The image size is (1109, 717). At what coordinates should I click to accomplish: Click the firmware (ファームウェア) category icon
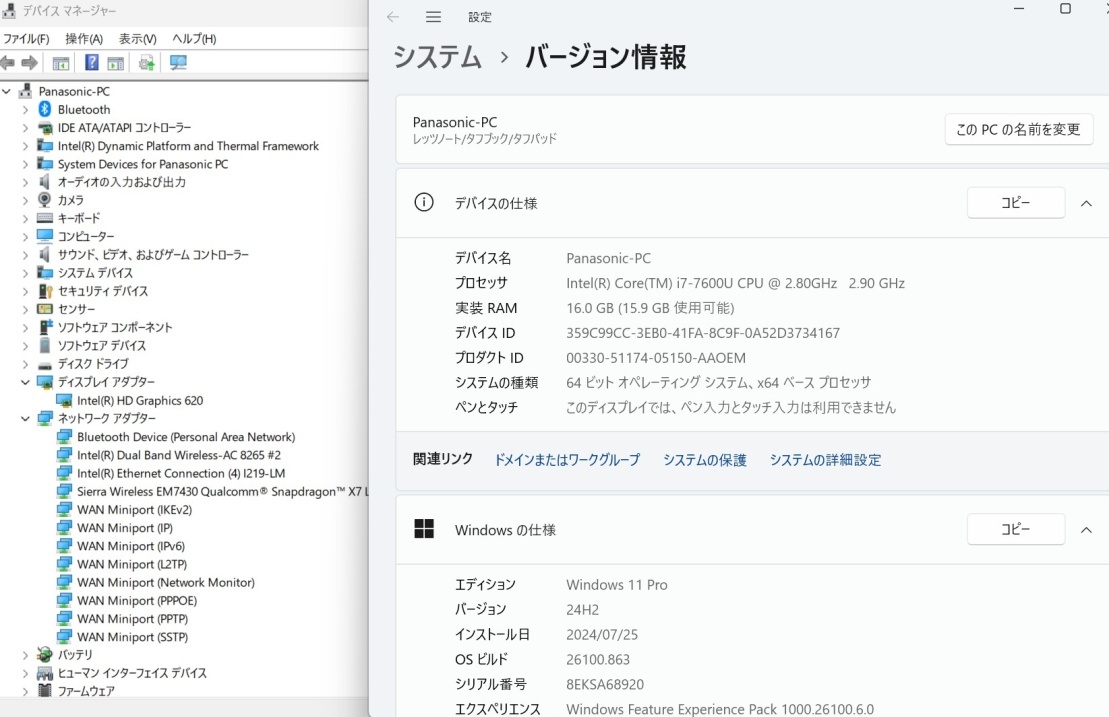click(x=45, y=690)
